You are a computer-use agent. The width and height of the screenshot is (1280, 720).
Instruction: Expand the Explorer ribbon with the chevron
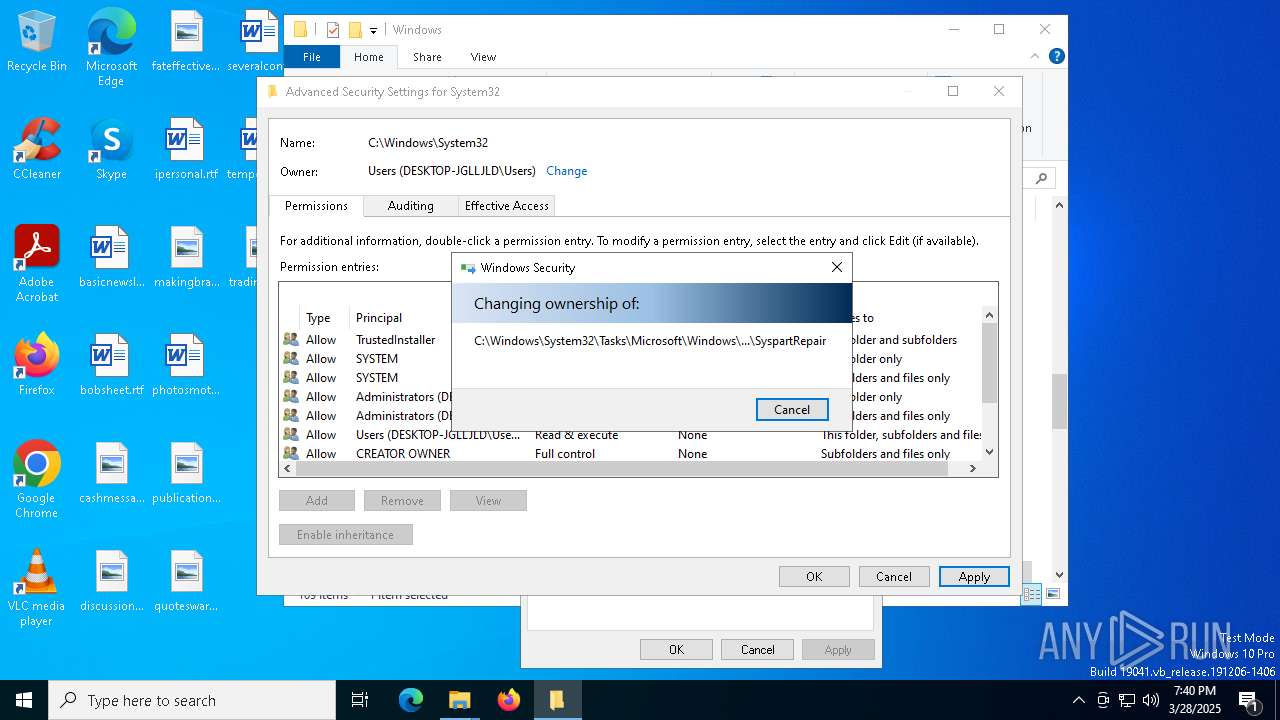coord(1033,57)
